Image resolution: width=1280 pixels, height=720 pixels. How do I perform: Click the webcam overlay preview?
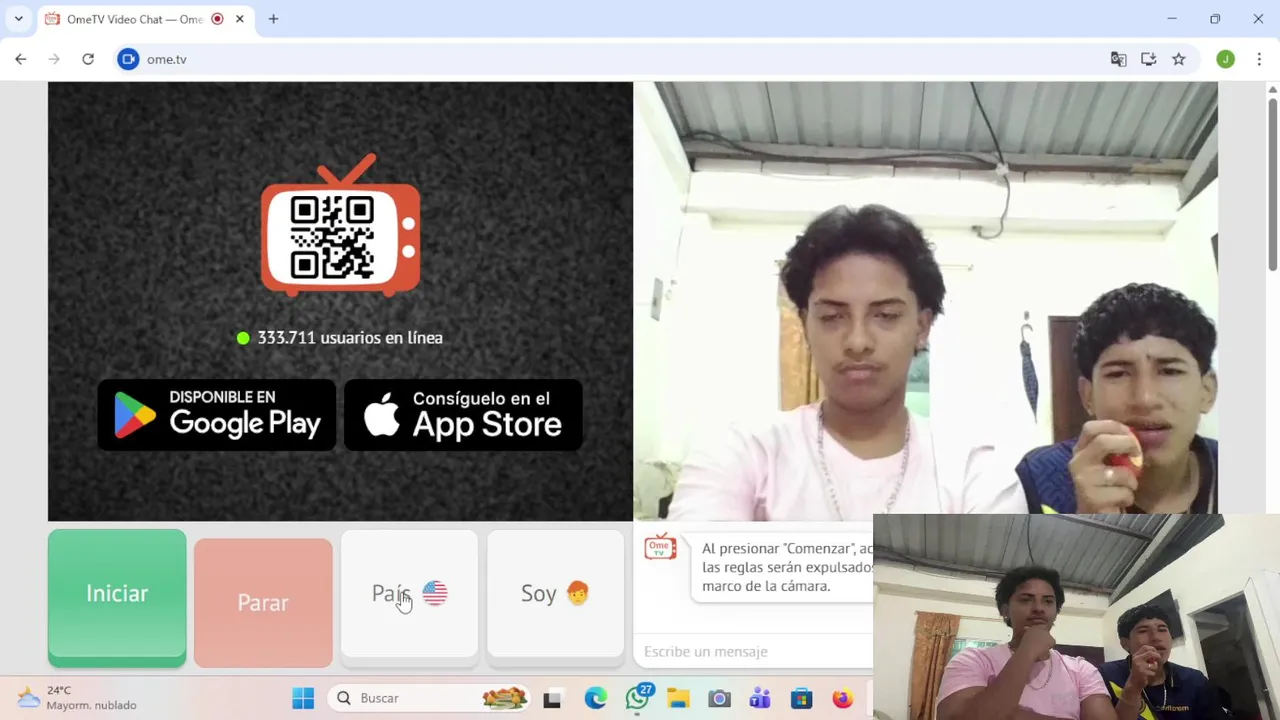click(x=1076, y=617)
